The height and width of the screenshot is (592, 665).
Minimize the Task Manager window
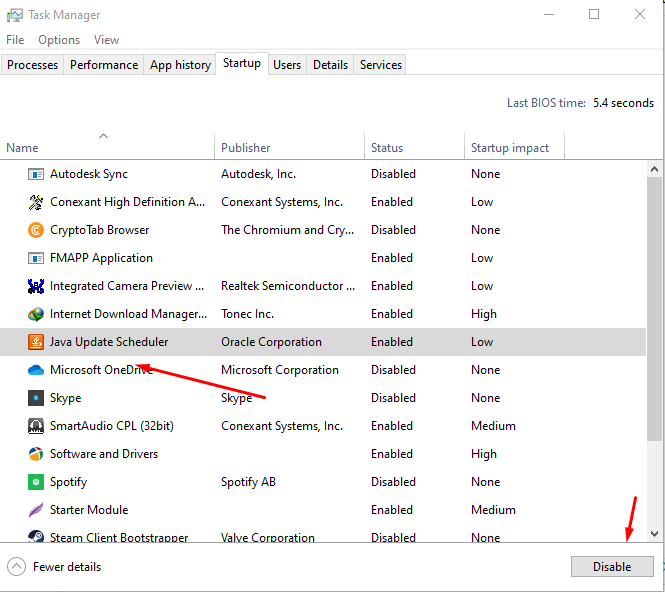coord(549,14)
